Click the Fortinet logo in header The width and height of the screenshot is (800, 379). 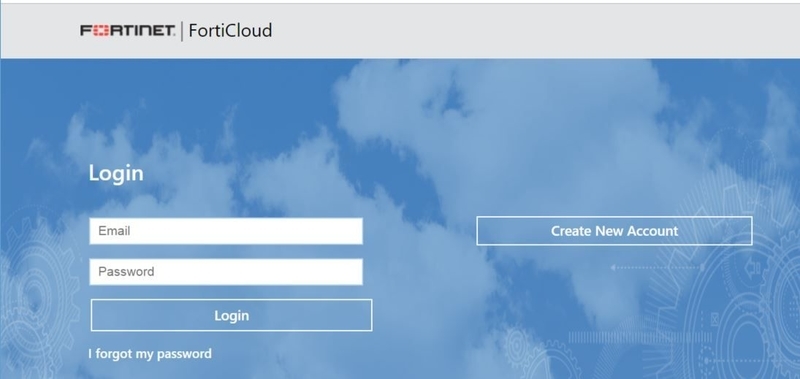[x=128, y=31]
